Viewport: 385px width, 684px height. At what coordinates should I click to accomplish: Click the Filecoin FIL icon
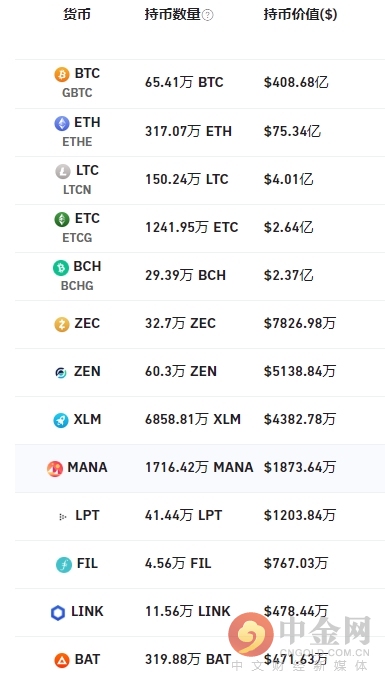(64, 565)
